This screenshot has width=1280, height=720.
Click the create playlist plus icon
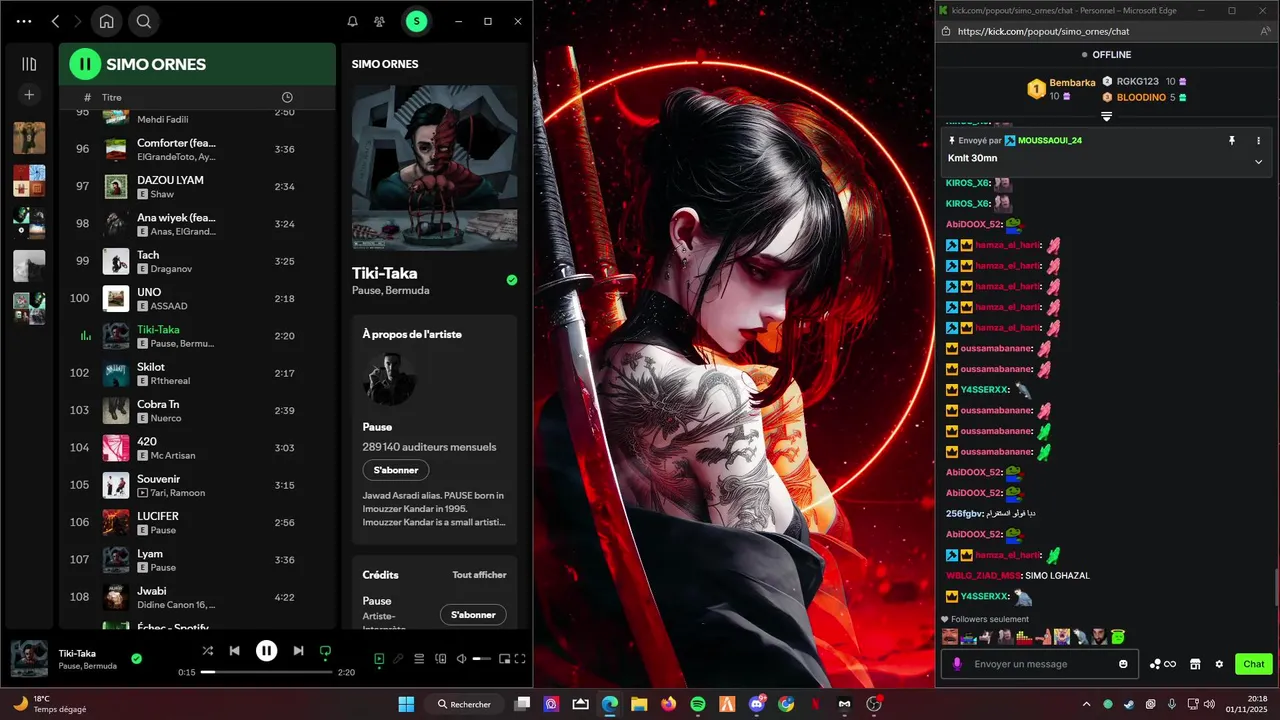(x=29, y=95)
